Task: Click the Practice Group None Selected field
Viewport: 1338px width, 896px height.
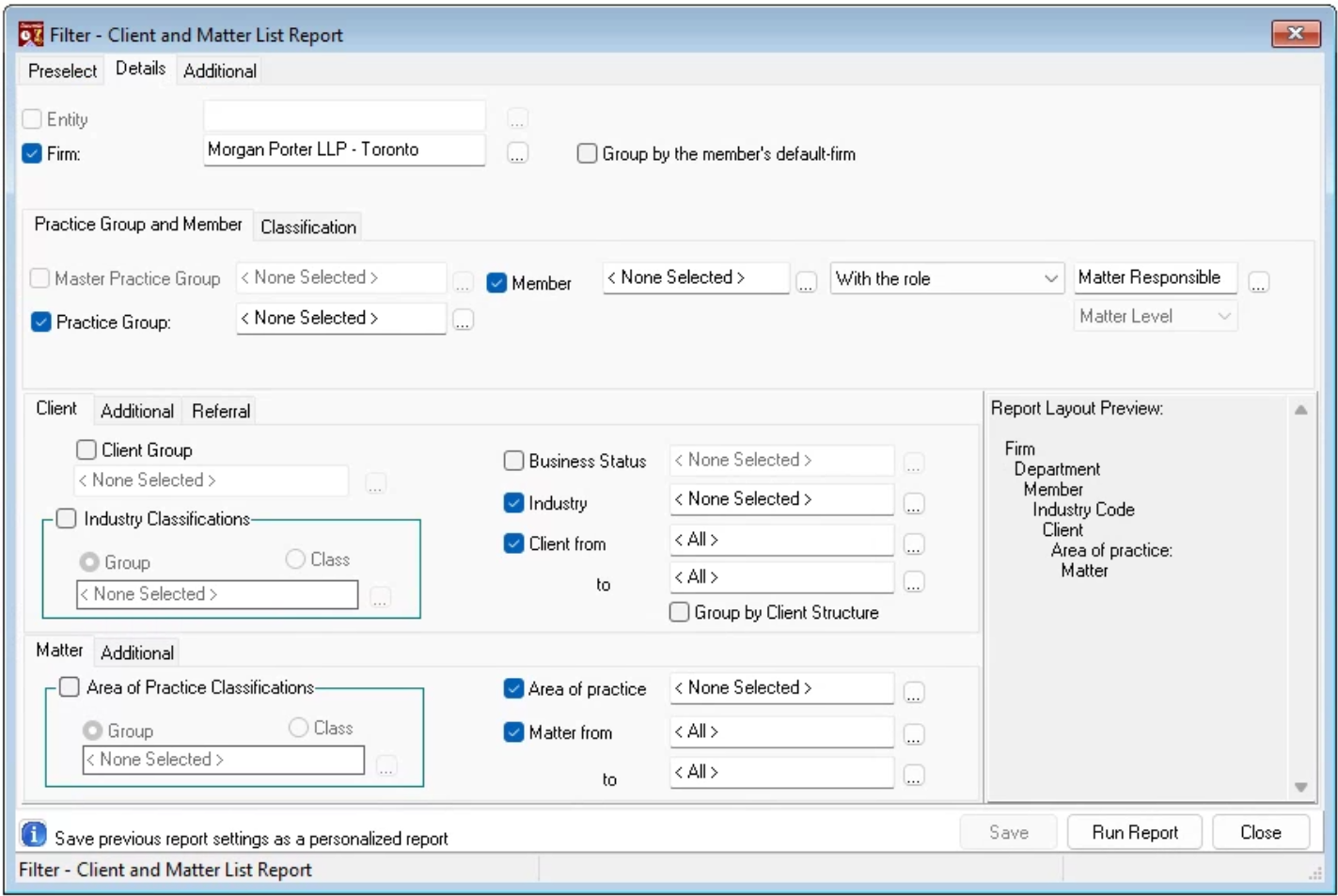Action: (x=340, y=318)
